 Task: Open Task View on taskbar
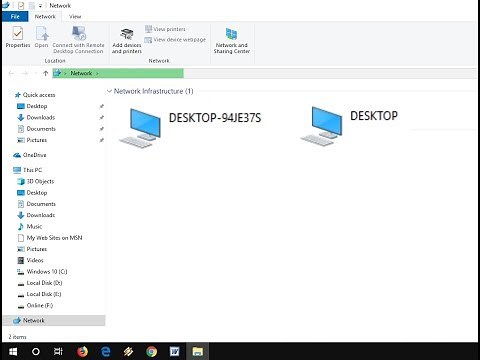click(x=58, y=351)
